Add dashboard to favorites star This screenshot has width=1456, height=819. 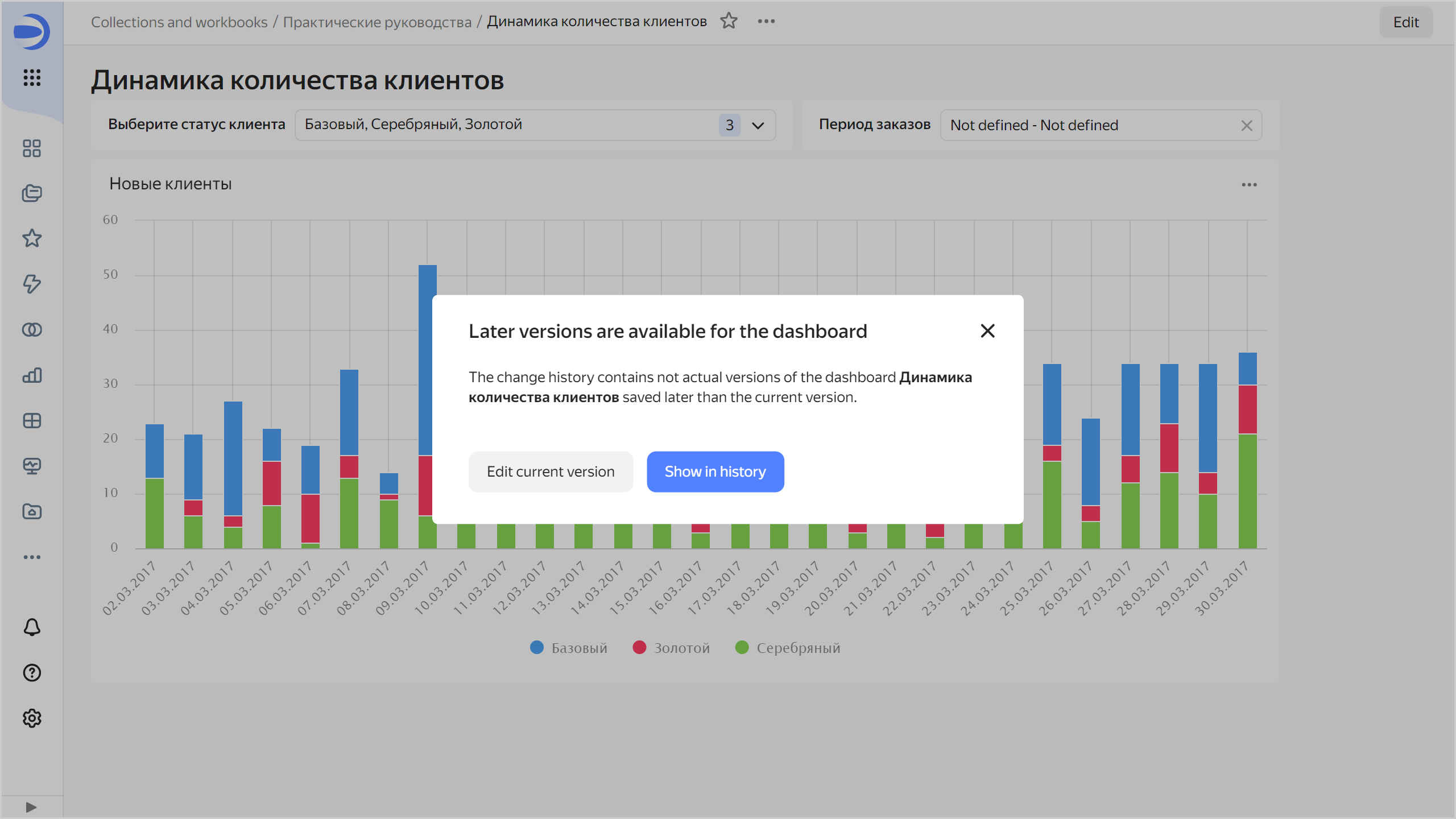729,21
